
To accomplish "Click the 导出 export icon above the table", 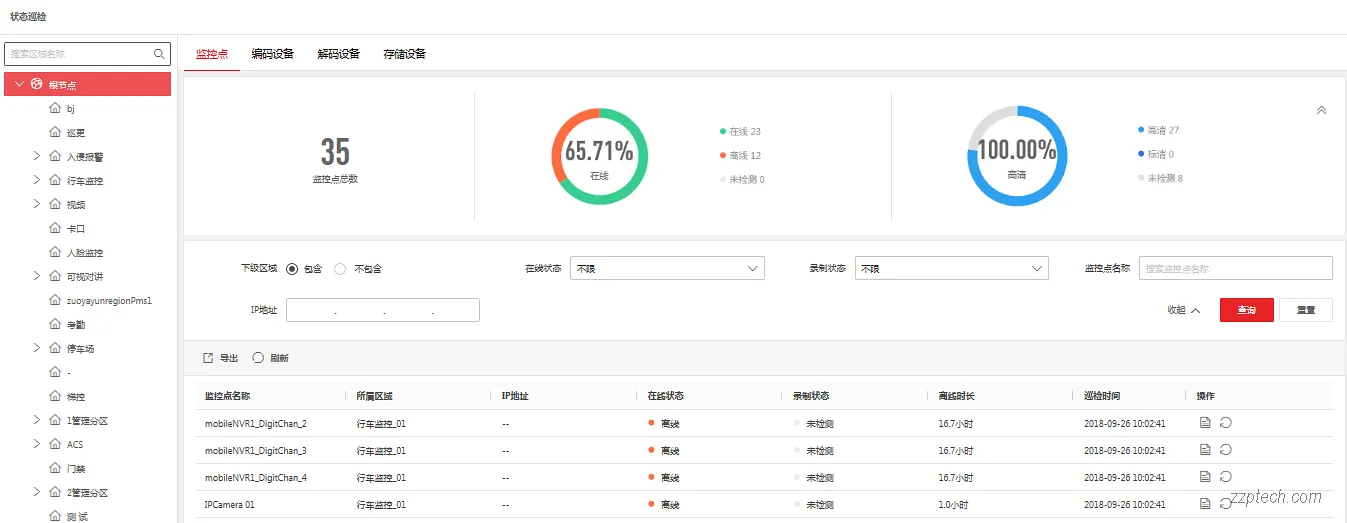I will (208, 358).
